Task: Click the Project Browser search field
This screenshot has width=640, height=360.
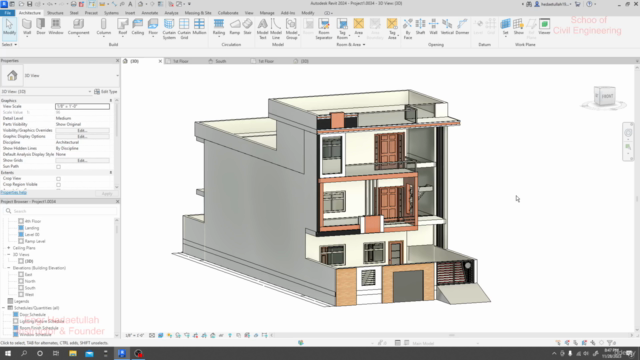Action: tap(61, 211)
